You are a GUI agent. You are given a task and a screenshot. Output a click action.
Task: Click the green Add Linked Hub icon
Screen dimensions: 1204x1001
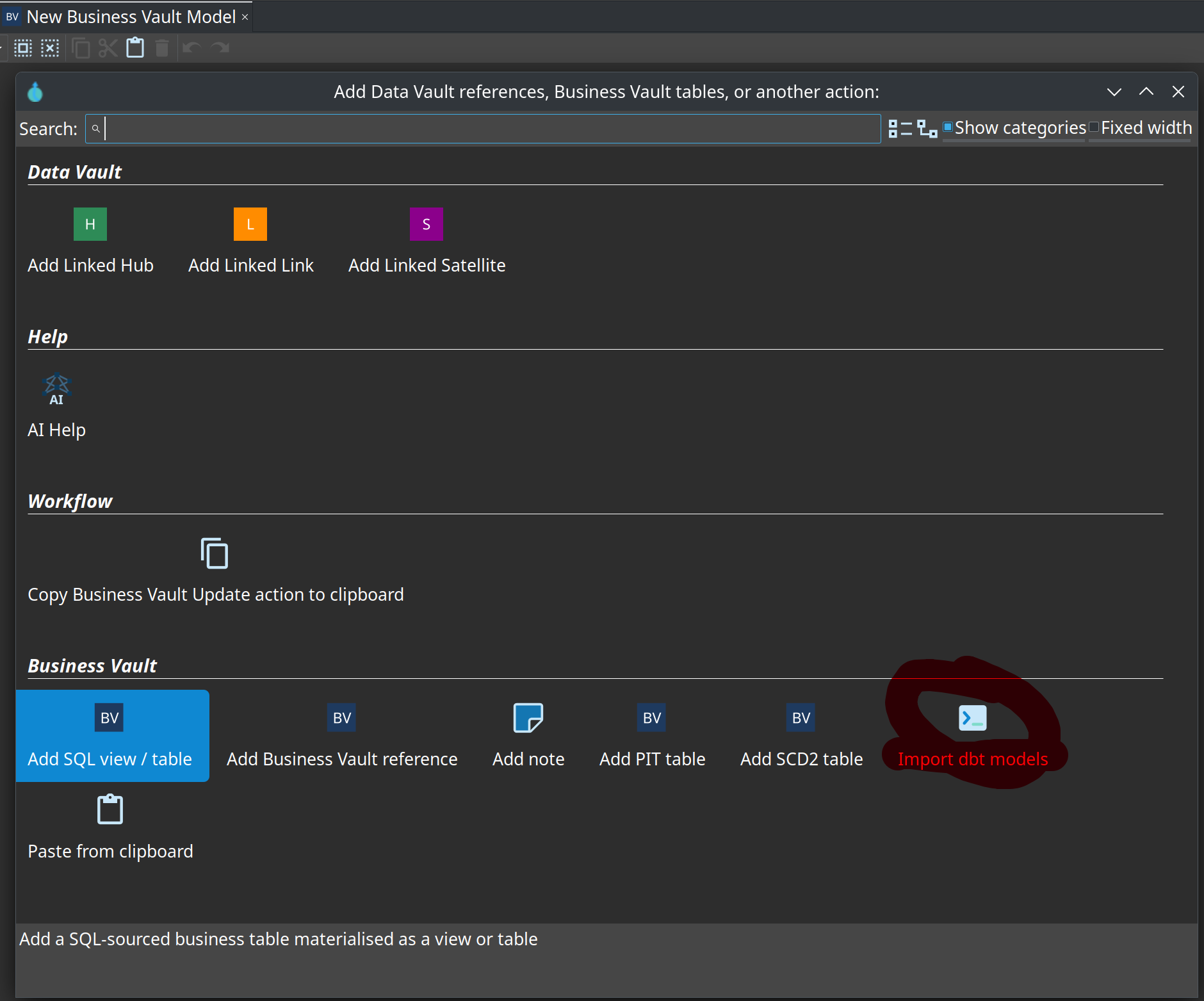90,224
